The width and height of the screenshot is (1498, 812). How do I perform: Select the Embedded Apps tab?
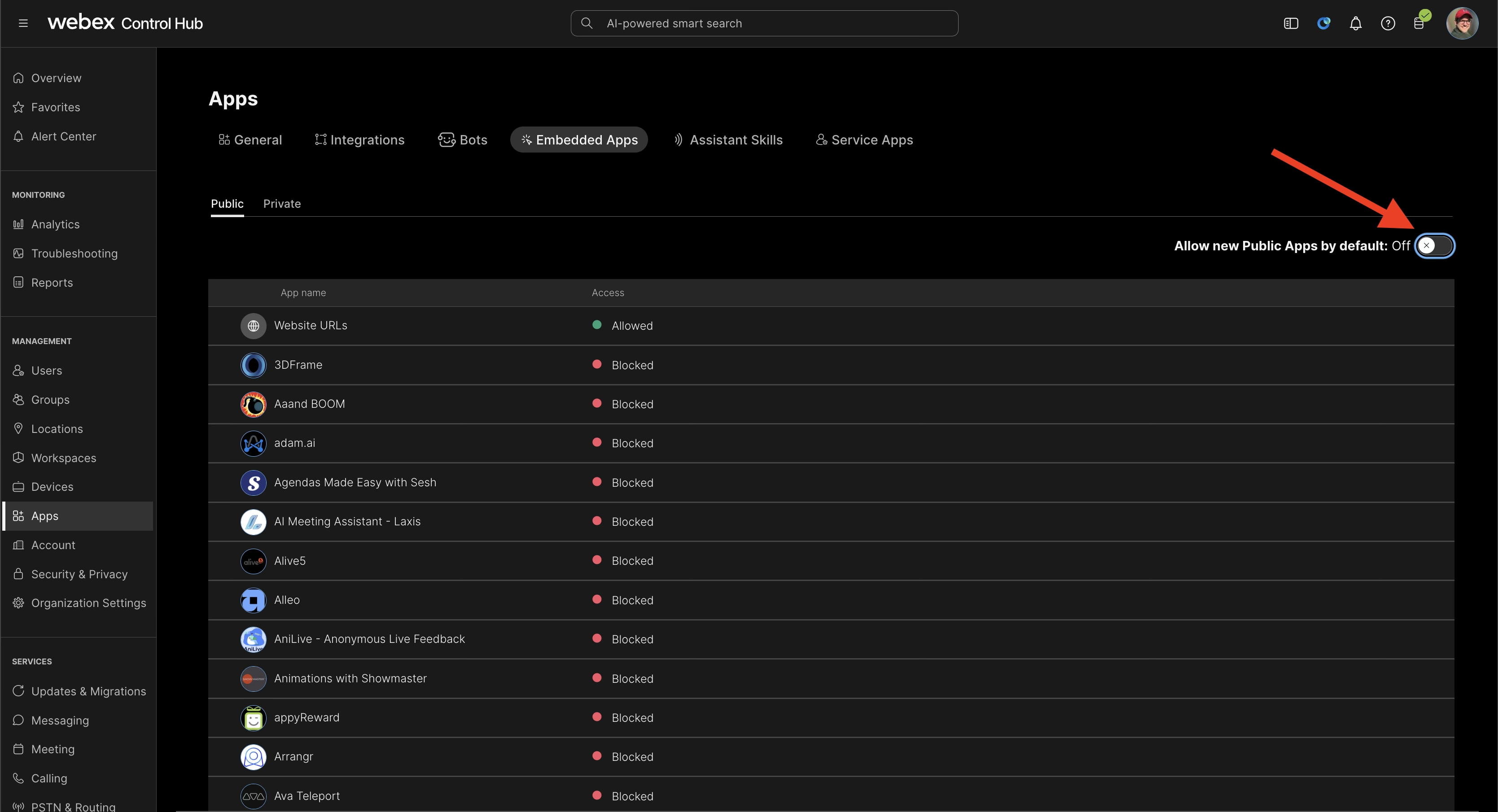(579, 140)
